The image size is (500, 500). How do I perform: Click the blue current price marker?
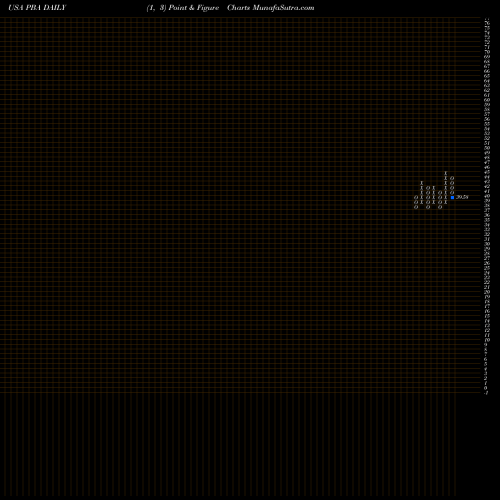coord(452,197)
